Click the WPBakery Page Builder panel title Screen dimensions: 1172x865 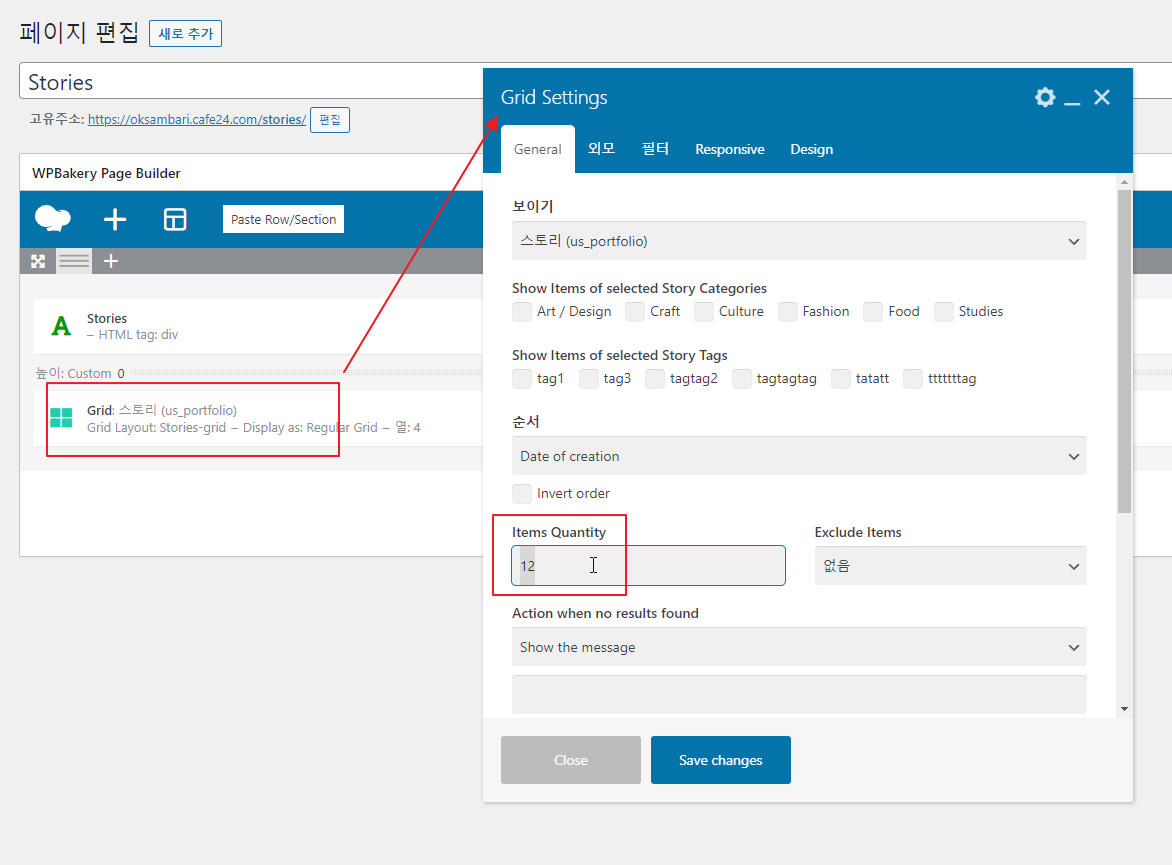point(106,173)
